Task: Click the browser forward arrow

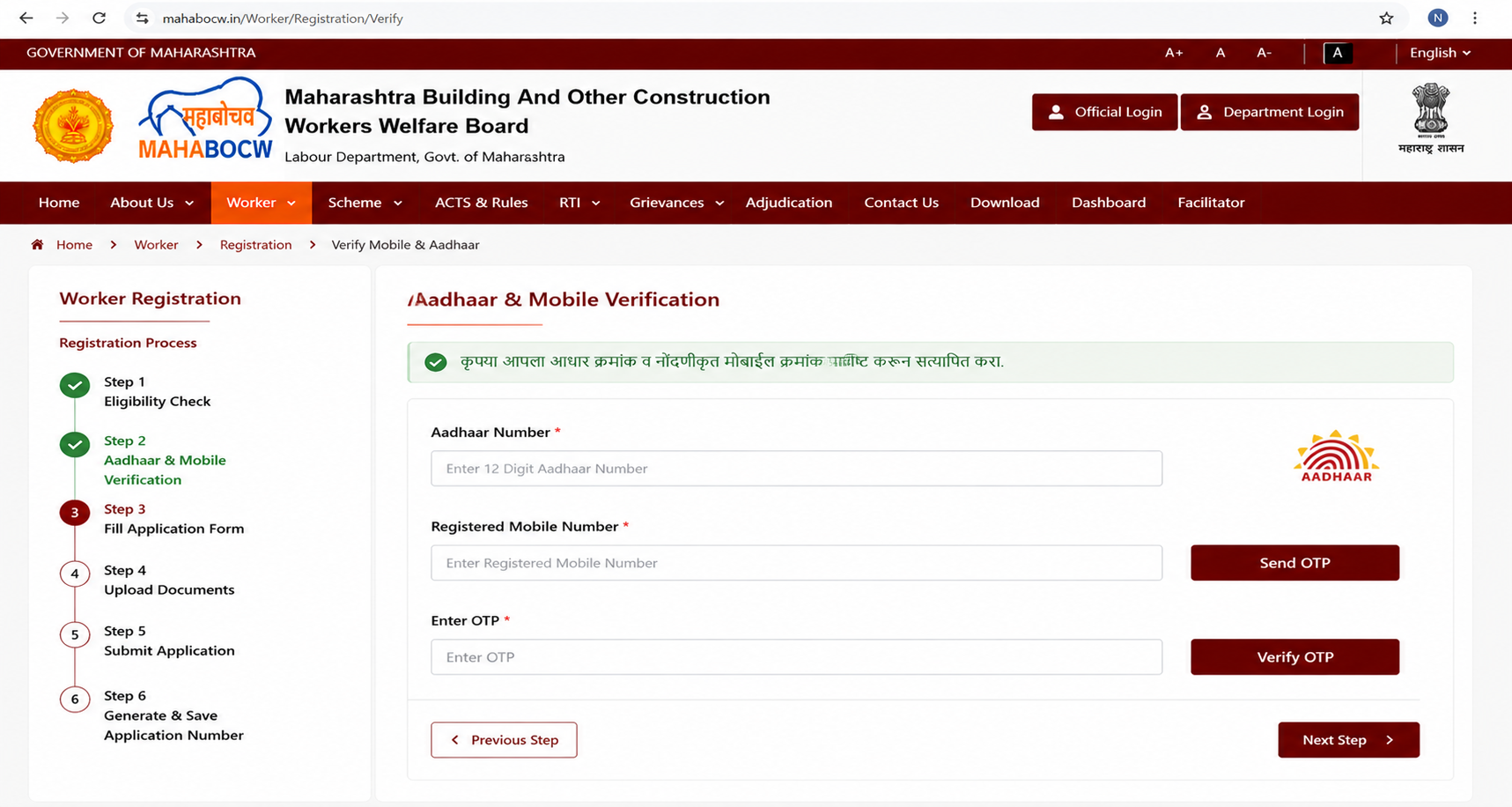Action: coord(63,18)
